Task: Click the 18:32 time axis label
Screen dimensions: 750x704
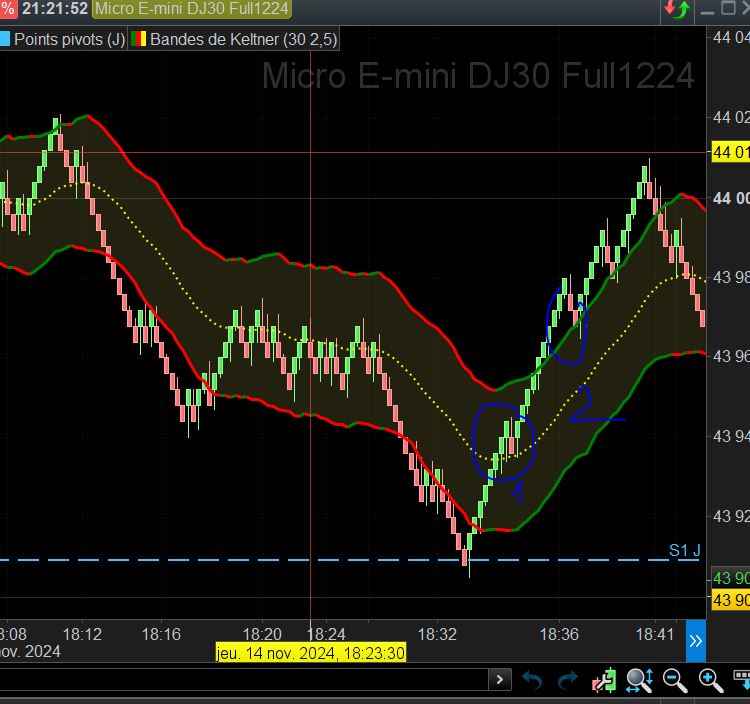Action: pos(438,635)
